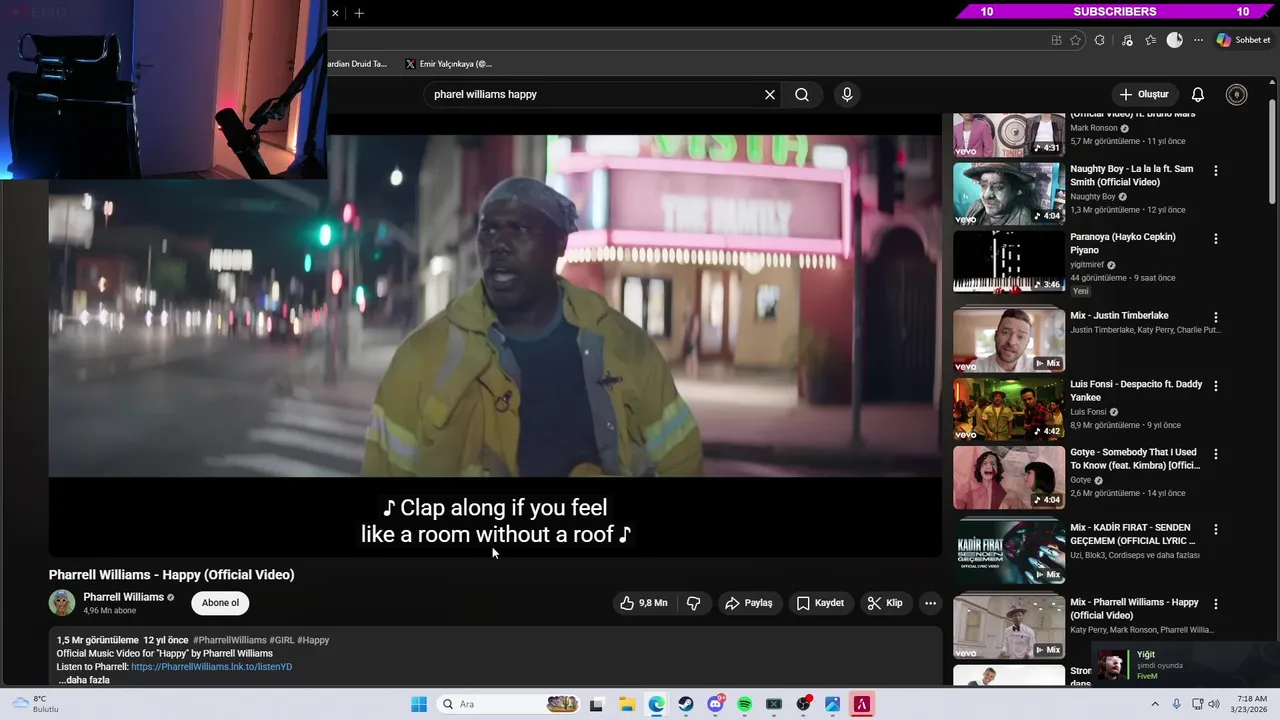
Task: Open Copilot Sohbet et button
Action: pos(1243,40)
